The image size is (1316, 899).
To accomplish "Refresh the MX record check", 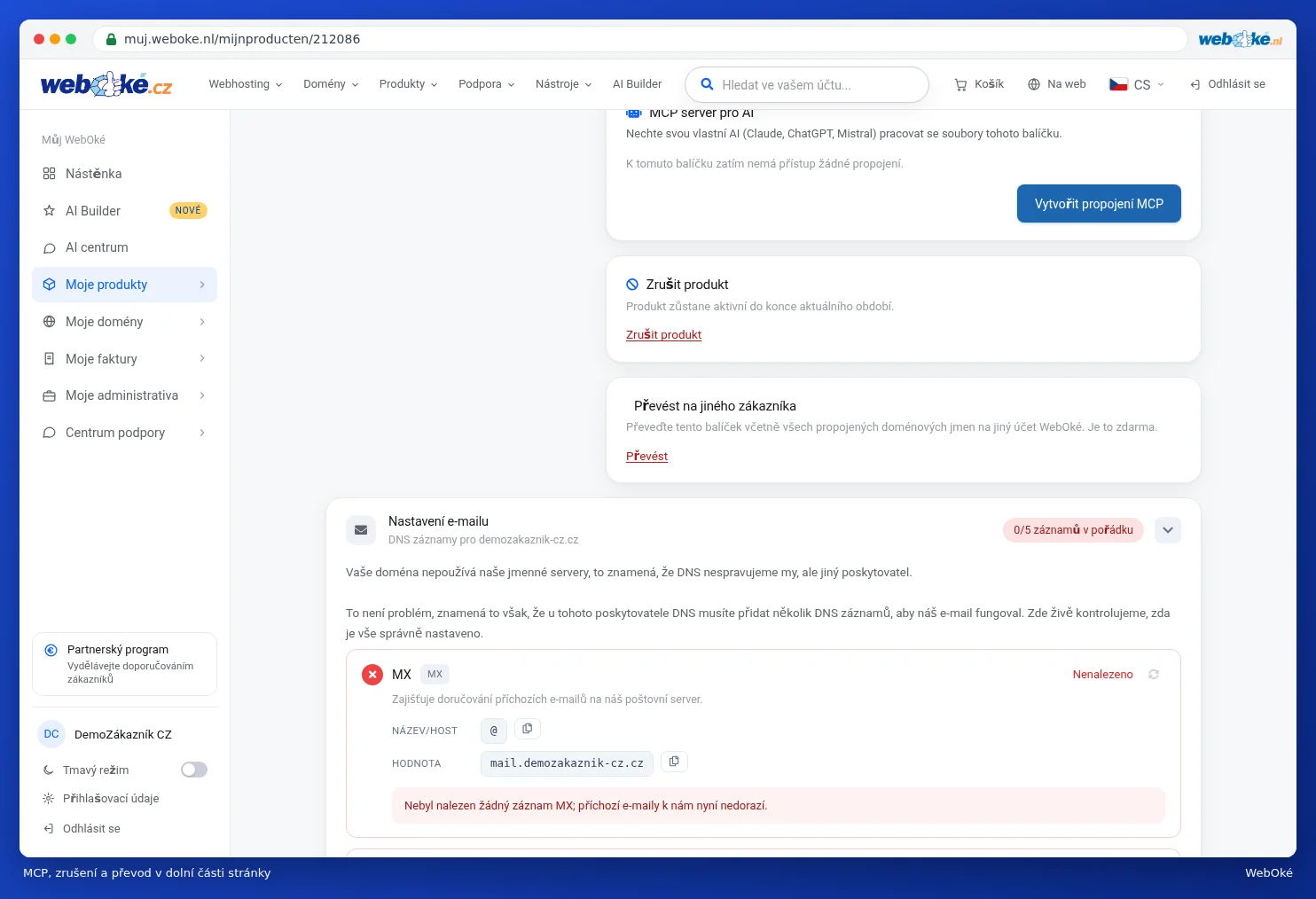I will 1154,675.
